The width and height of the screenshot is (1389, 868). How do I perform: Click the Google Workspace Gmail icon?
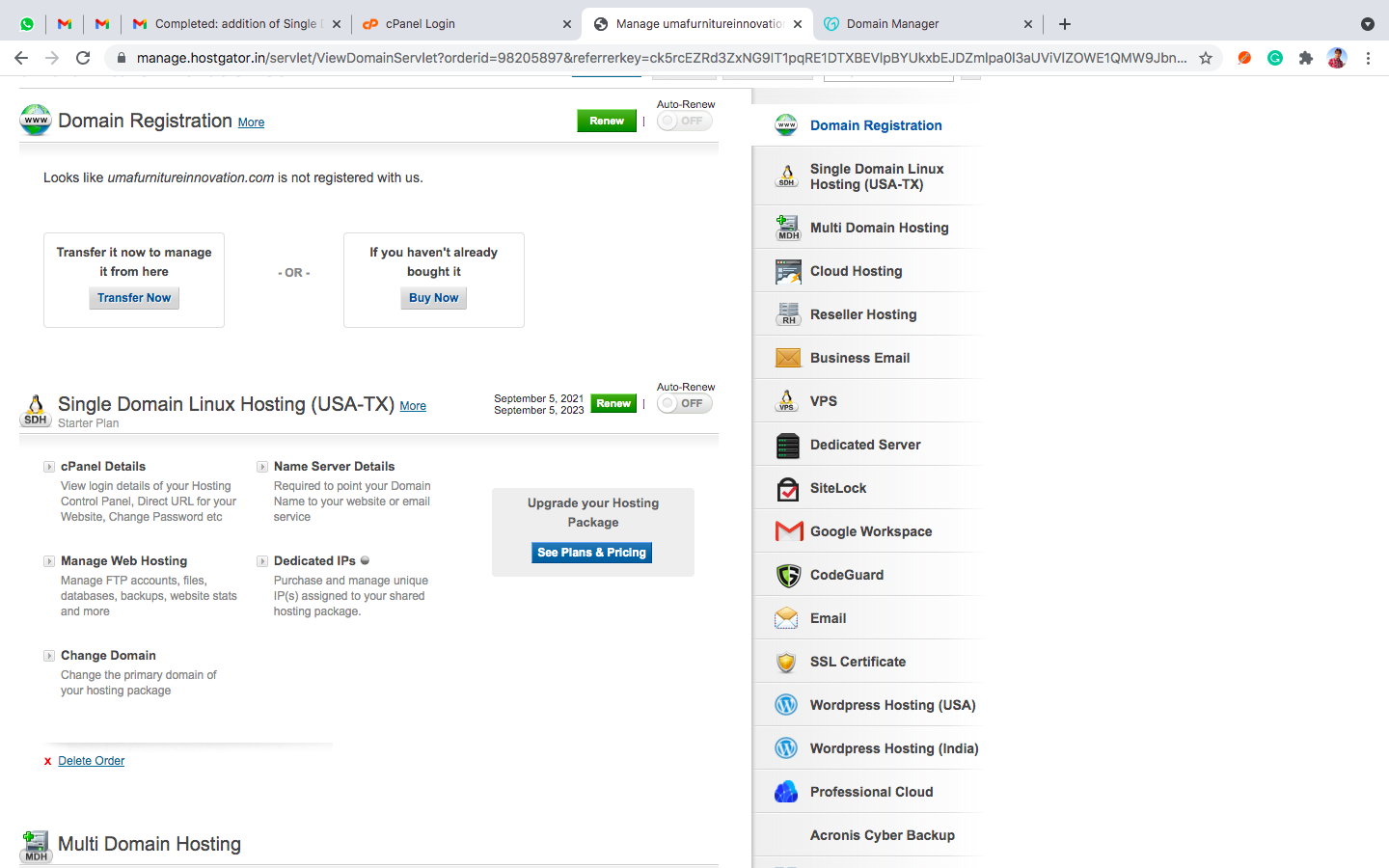pos(789,531)
